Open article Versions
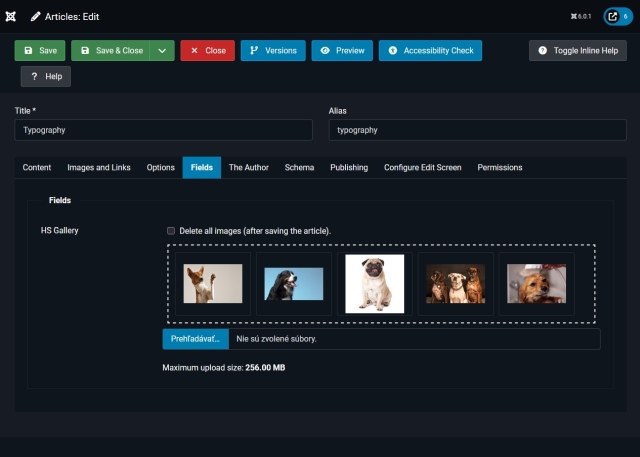This screenshot has width=640, height=457. coord(272,50)
